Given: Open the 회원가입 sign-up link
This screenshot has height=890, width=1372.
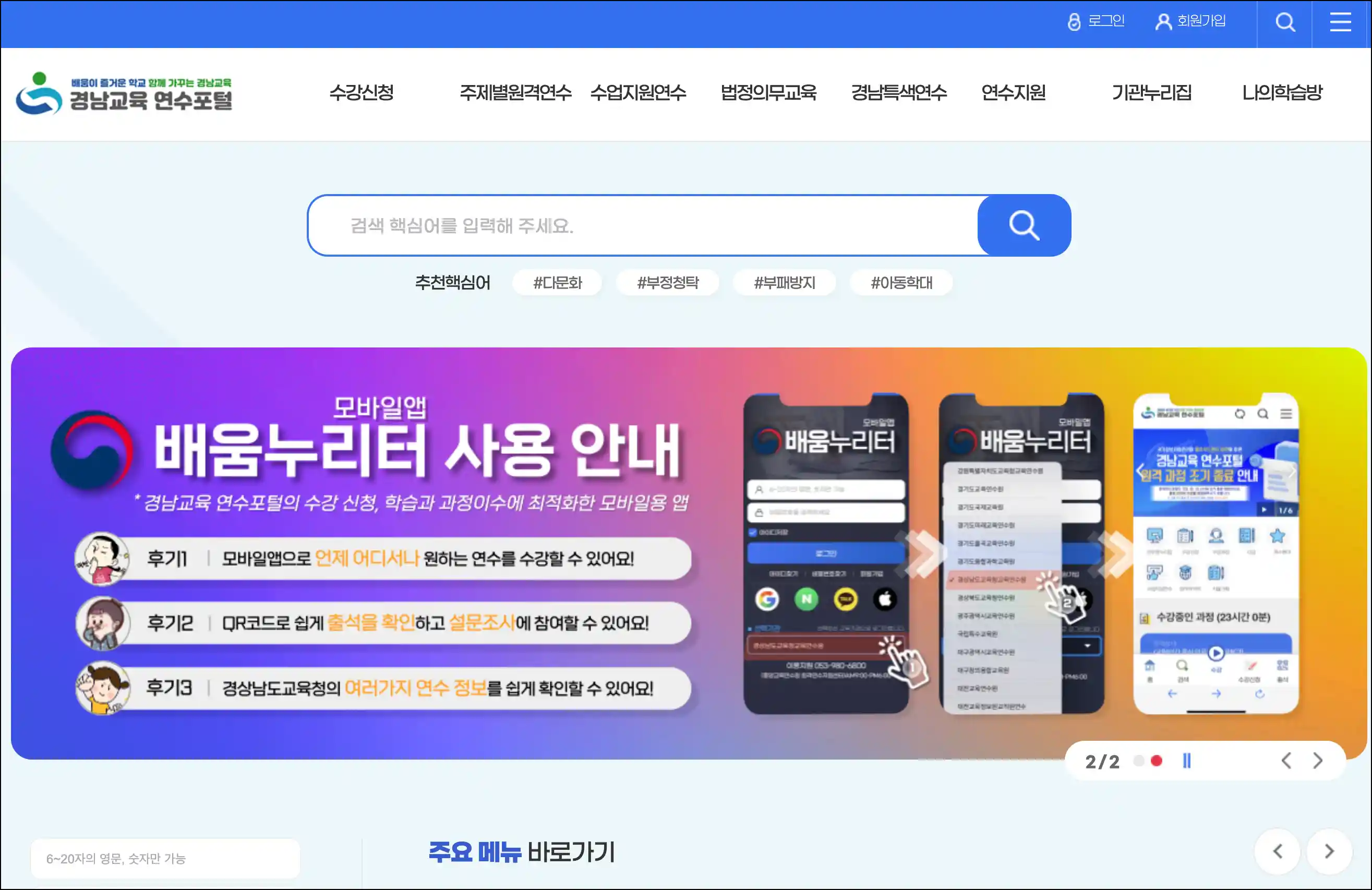Looking at the screenshot, I should click(x=1191, y=21).
